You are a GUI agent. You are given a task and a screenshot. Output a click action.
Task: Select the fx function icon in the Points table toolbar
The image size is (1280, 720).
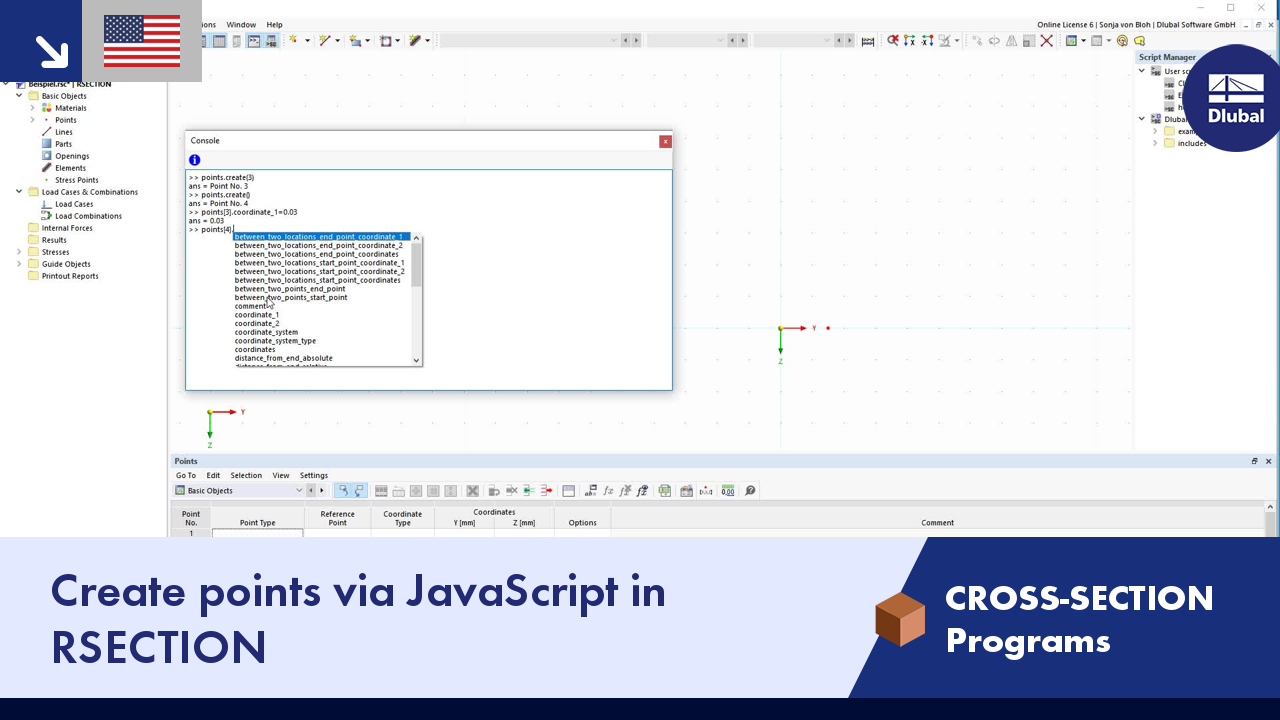click(609, 490)
